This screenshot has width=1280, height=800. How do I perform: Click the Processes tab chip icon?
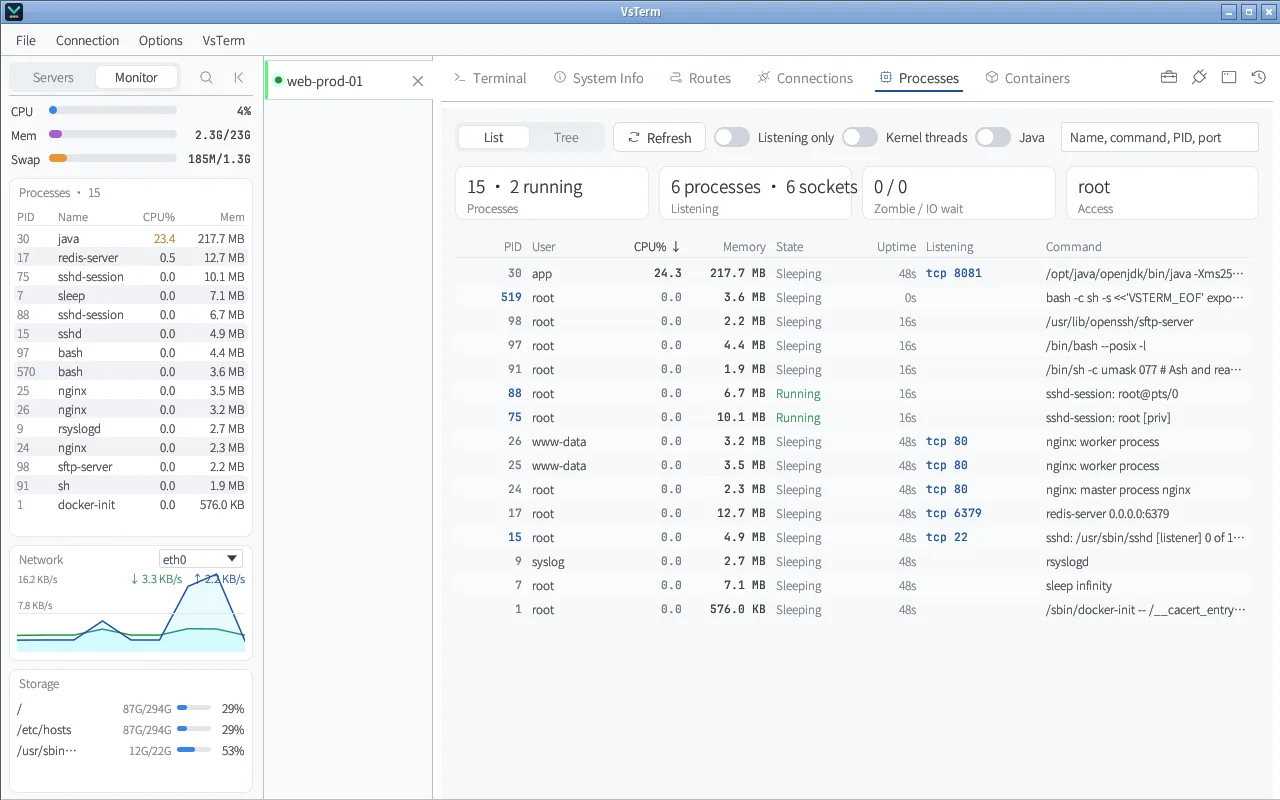pos(886,77)
